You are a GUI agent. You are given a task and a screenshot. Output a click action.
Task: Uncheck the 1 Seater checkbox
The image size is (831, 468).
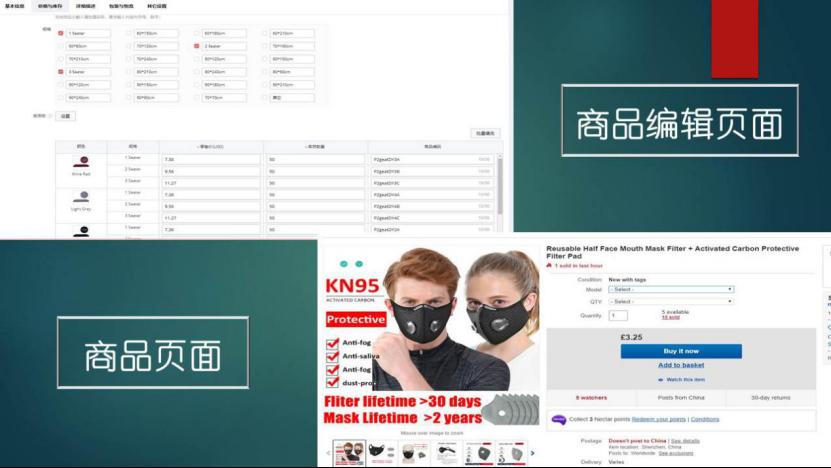(x=60, y=33)
